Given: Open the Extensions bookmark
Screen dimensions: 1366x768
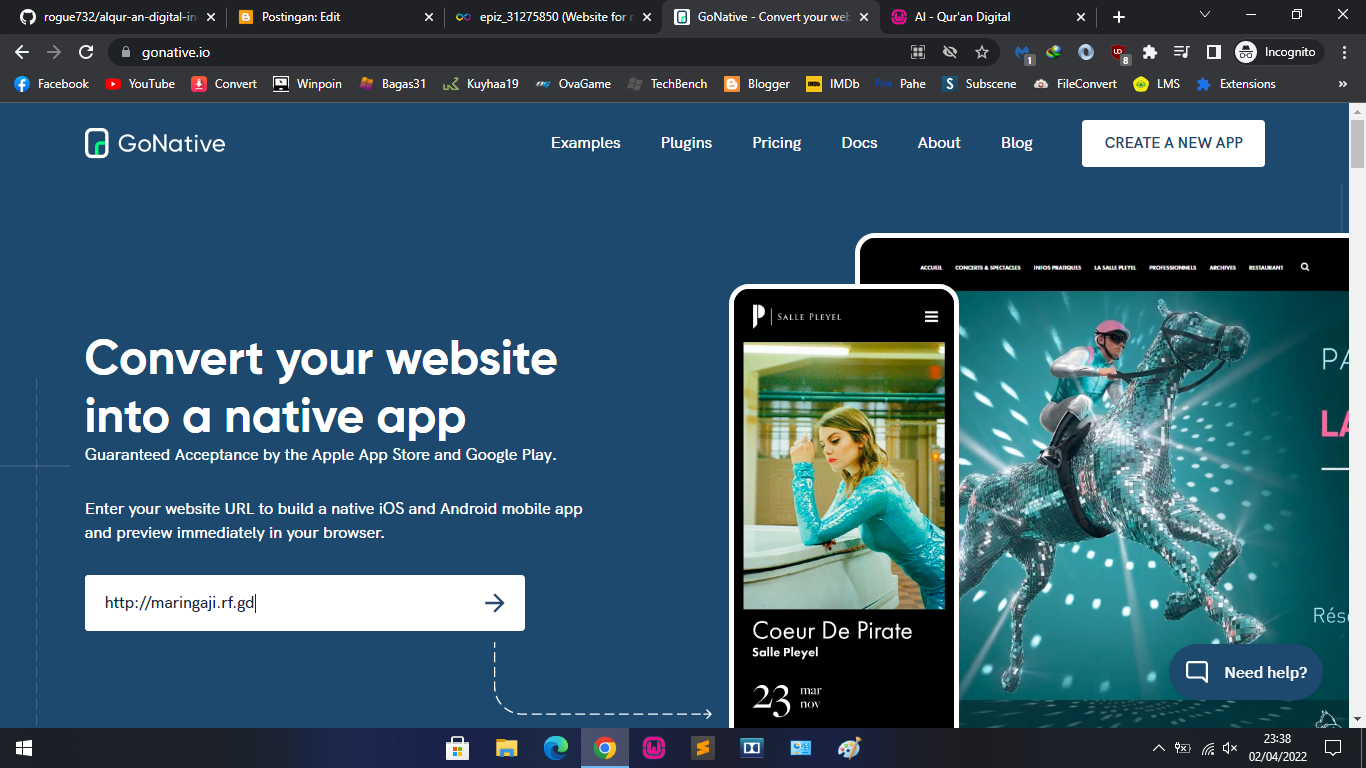Looking at the screenshot, I should tap(1236, 84).
